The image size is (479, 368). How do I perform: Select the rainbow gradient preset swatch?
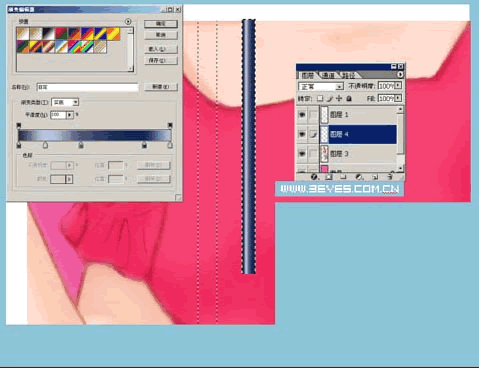click(x=75, y=47)
